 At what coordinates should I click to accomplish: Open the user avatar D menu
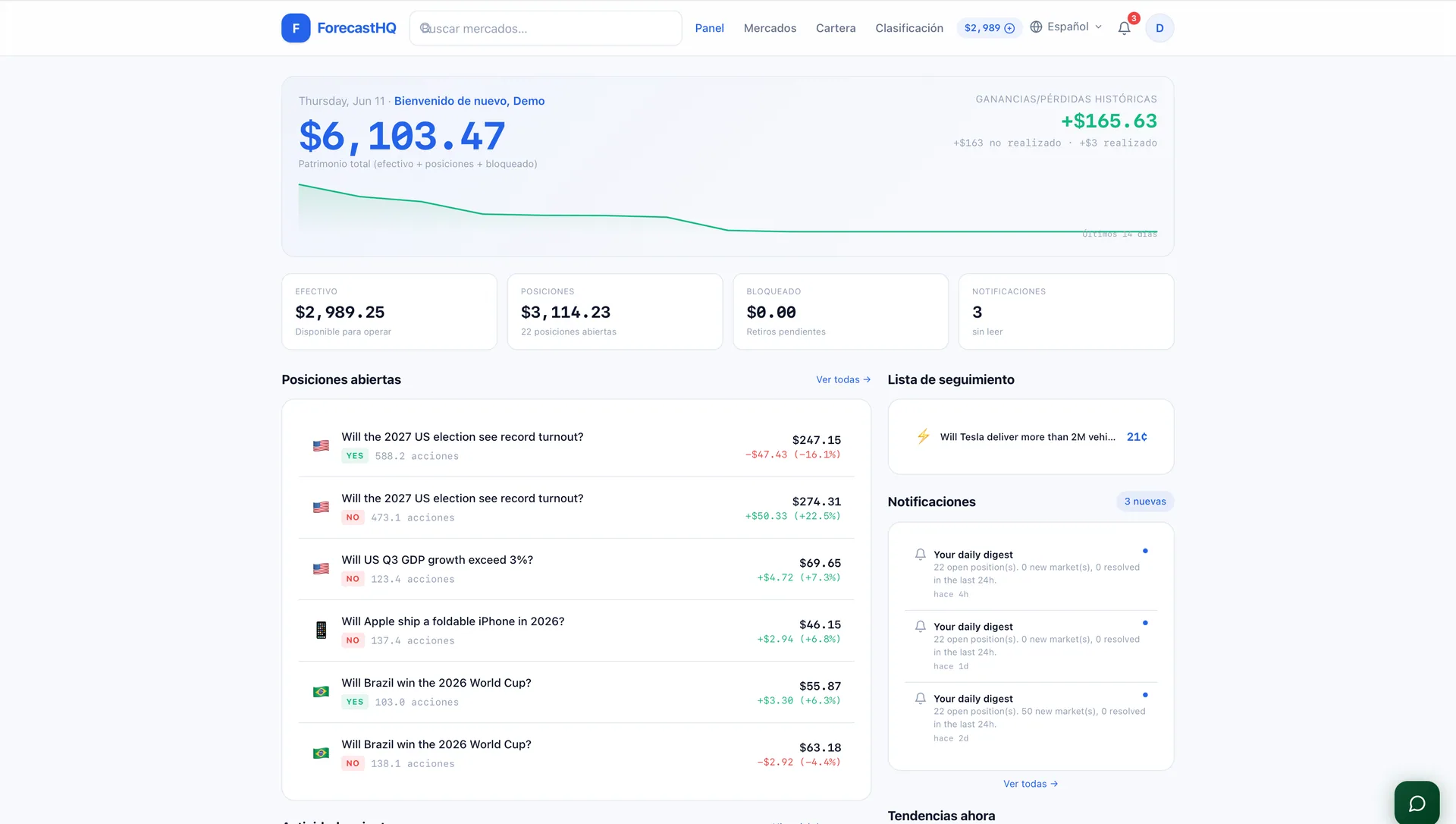tap(1159, 28)
